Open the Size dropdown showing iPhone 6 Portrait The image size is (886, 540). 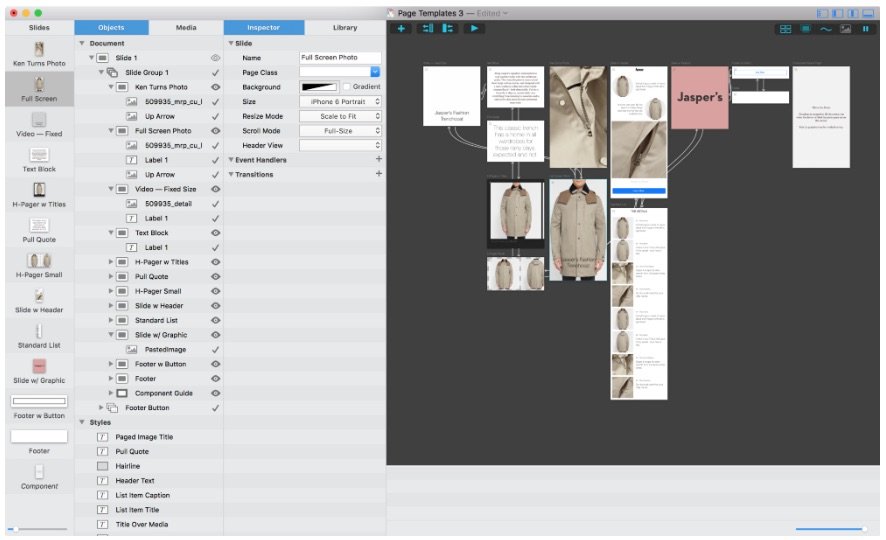[x=340, y=102]
